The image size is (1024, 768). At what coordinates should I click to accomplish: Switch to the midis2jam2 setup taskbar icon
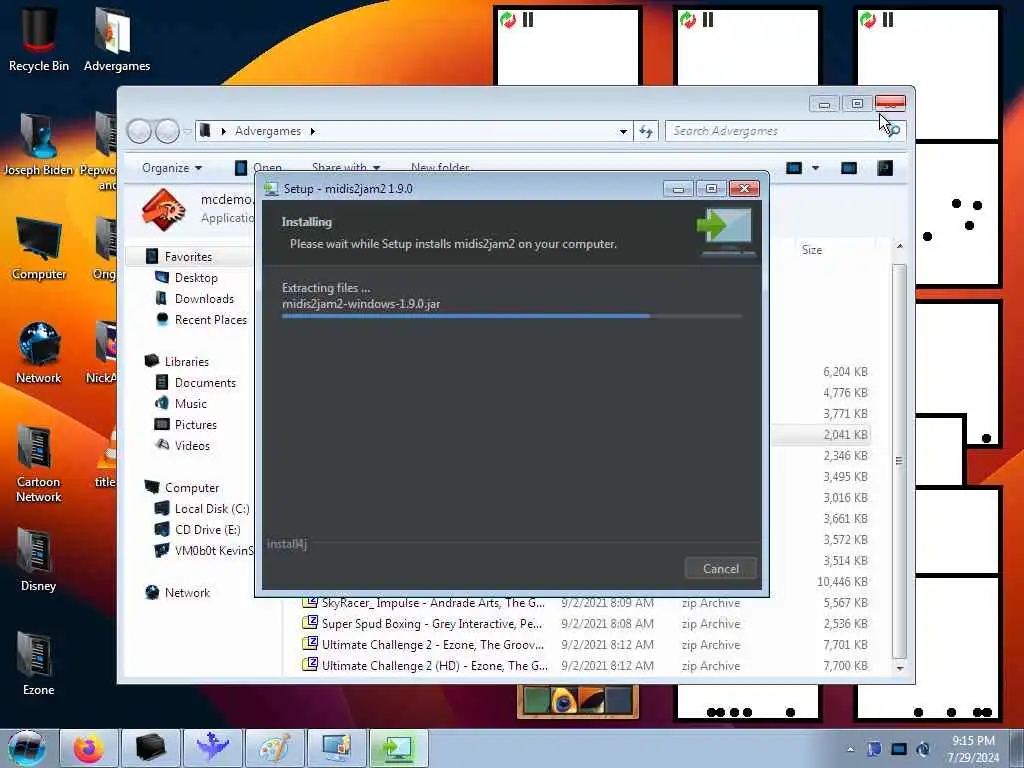coord(399,748)
